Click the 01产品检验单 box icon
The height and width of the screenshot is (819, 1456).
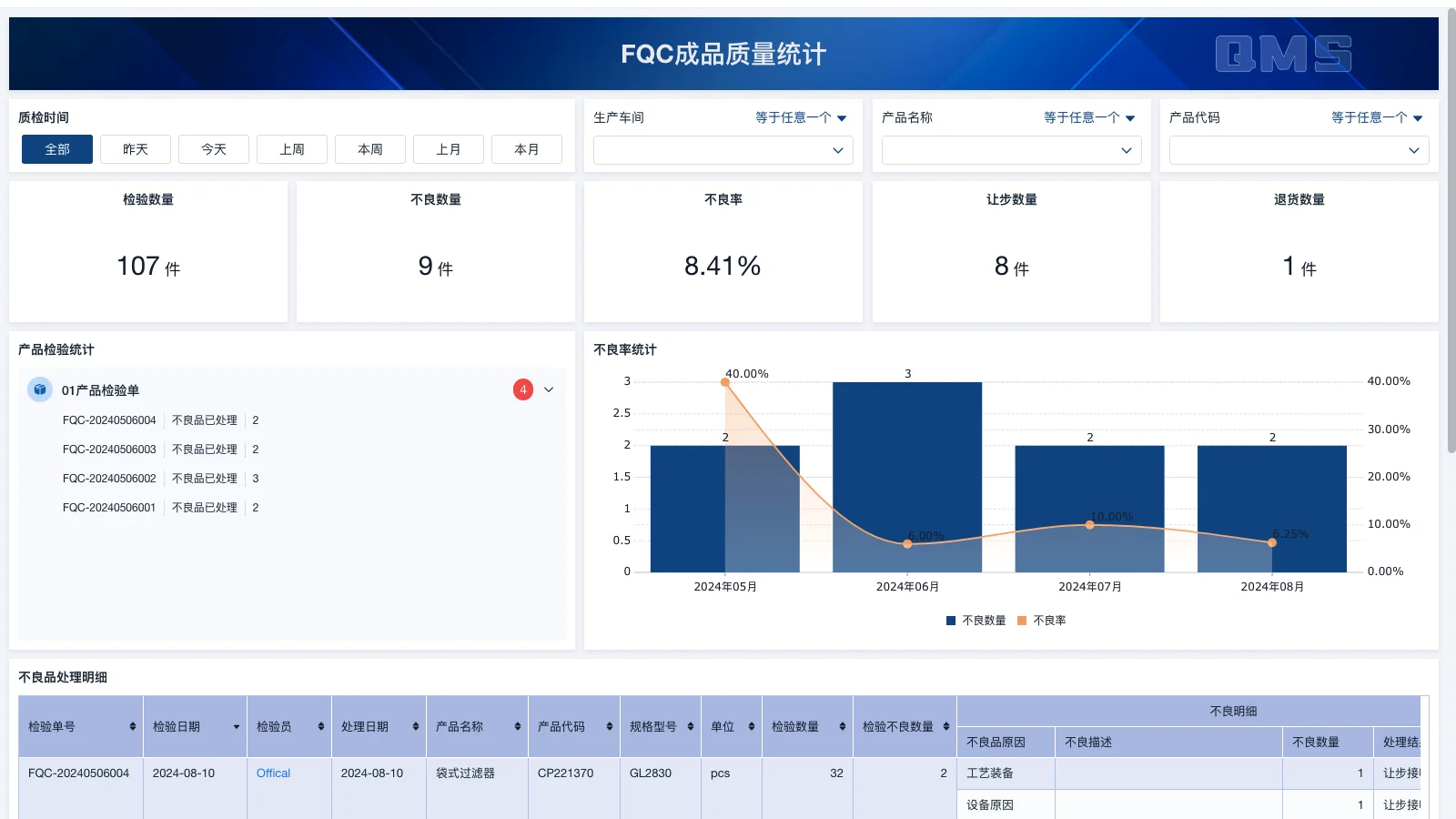point(39,389)
